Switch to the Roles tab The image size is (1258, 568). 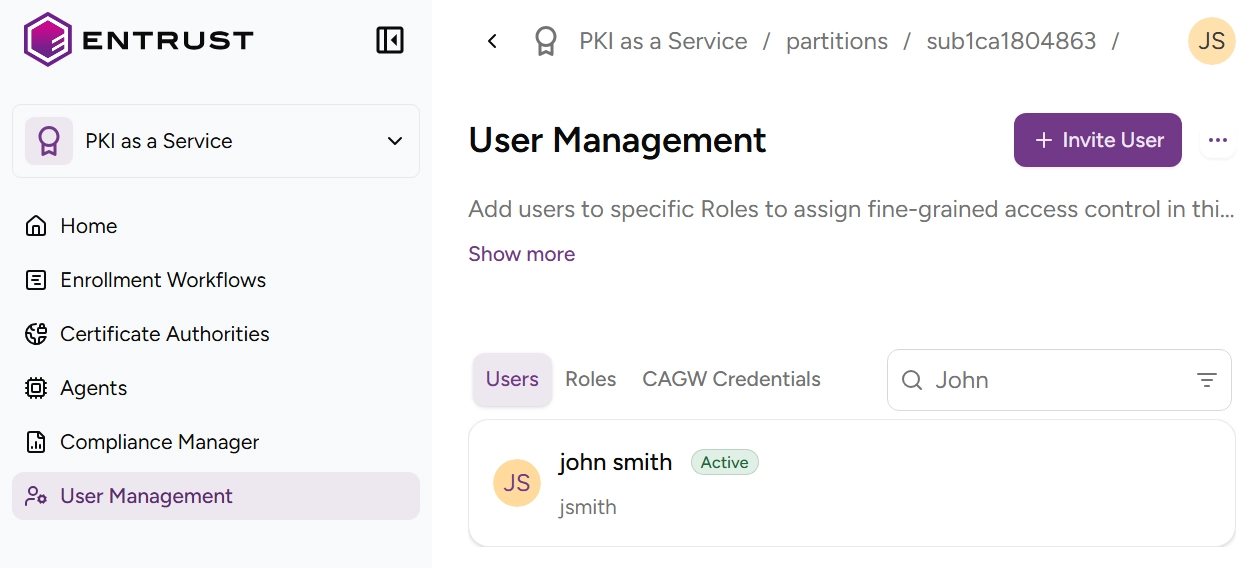click(x=591, y=379)
